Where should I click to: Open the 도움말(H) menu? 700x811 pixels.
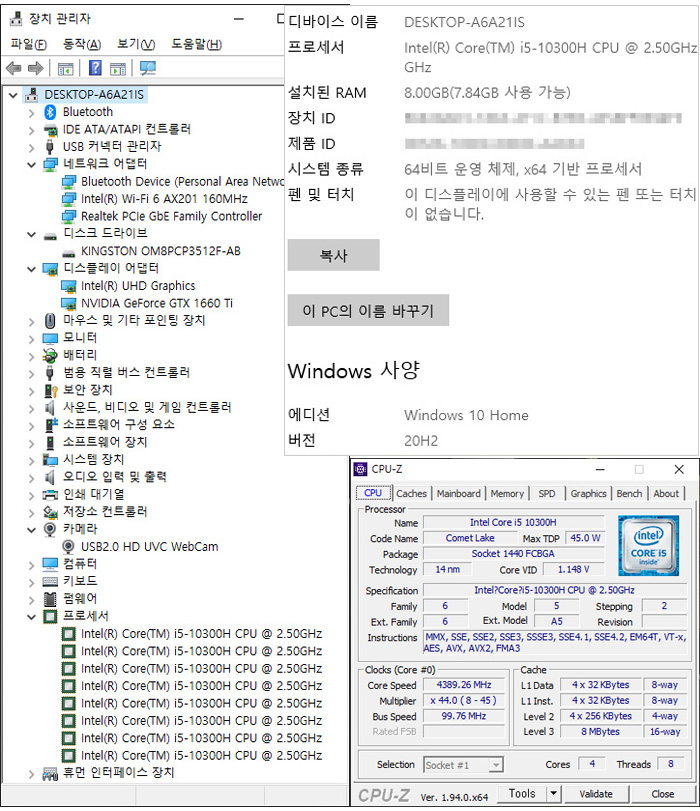tap(197, 44)
